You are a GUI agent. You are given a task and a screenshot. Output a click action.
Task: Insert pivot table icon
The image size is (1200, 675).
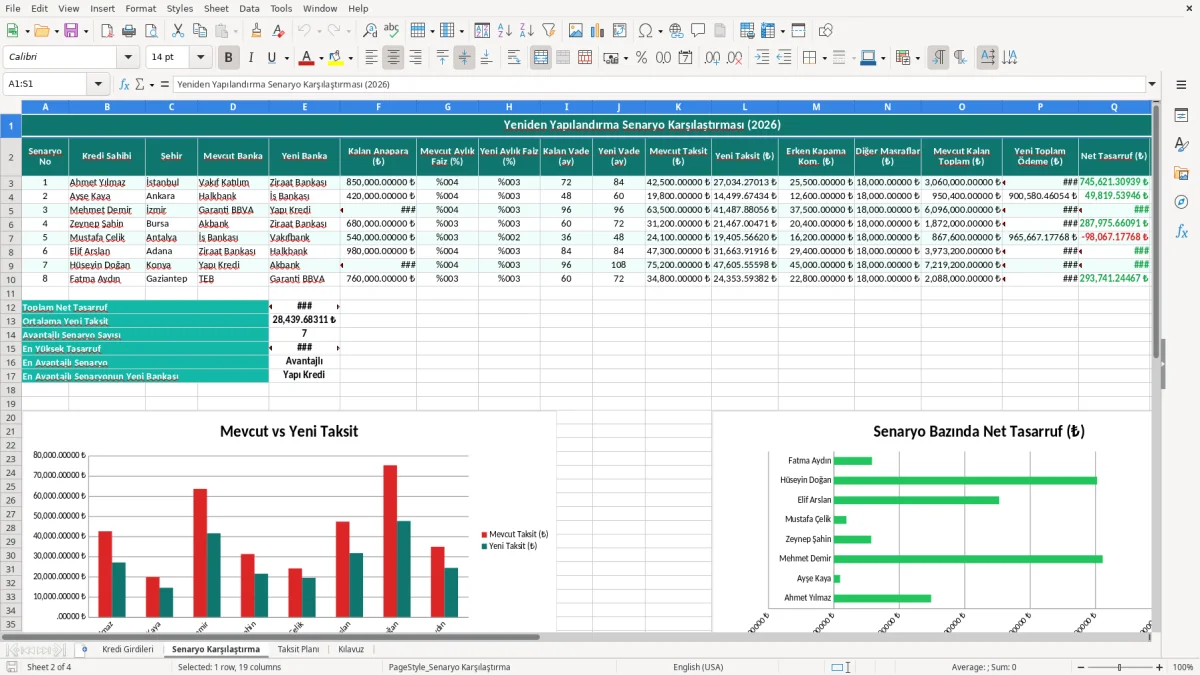pos(619,31)
